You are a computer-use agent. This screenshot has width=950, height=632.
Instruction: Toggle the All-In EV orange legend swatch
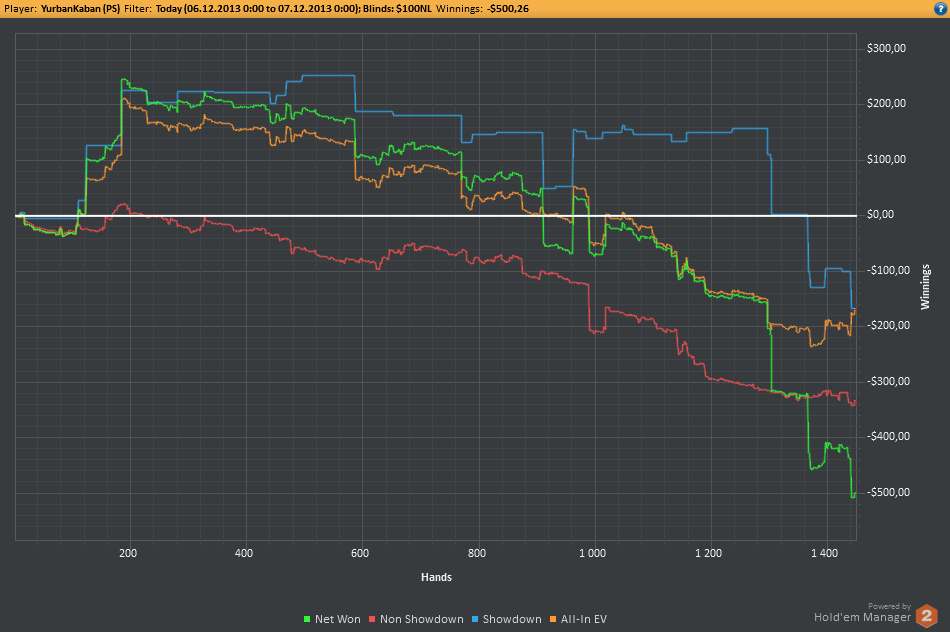click(x=553, y=619)
